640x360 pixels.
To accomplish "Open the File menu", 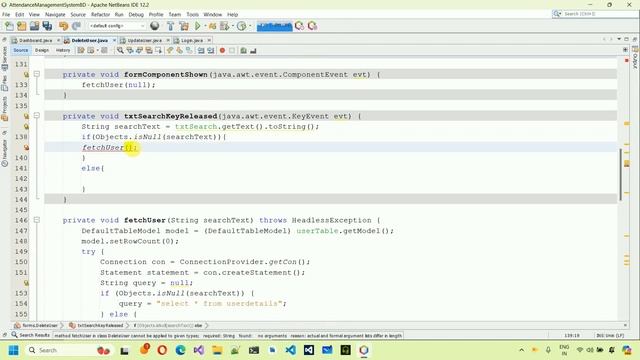I will 6,14.
